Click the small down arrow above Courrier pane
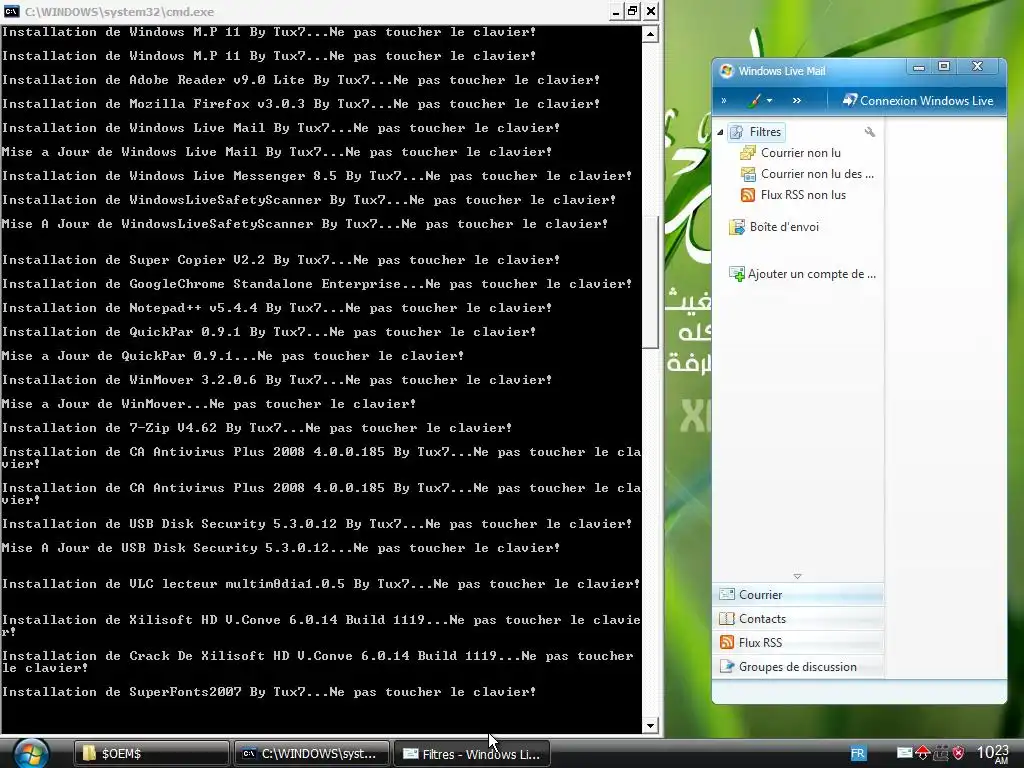The height and width of the screenshot is (768, 1024). [797, 576]
